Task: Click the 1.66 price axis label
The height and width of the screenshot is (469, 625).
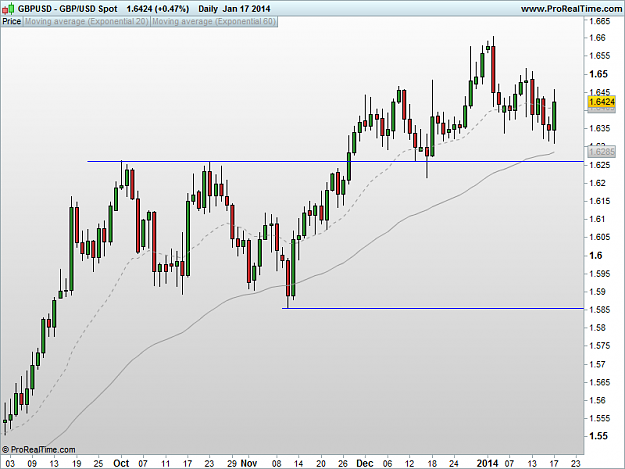Action: coord(597,38)
